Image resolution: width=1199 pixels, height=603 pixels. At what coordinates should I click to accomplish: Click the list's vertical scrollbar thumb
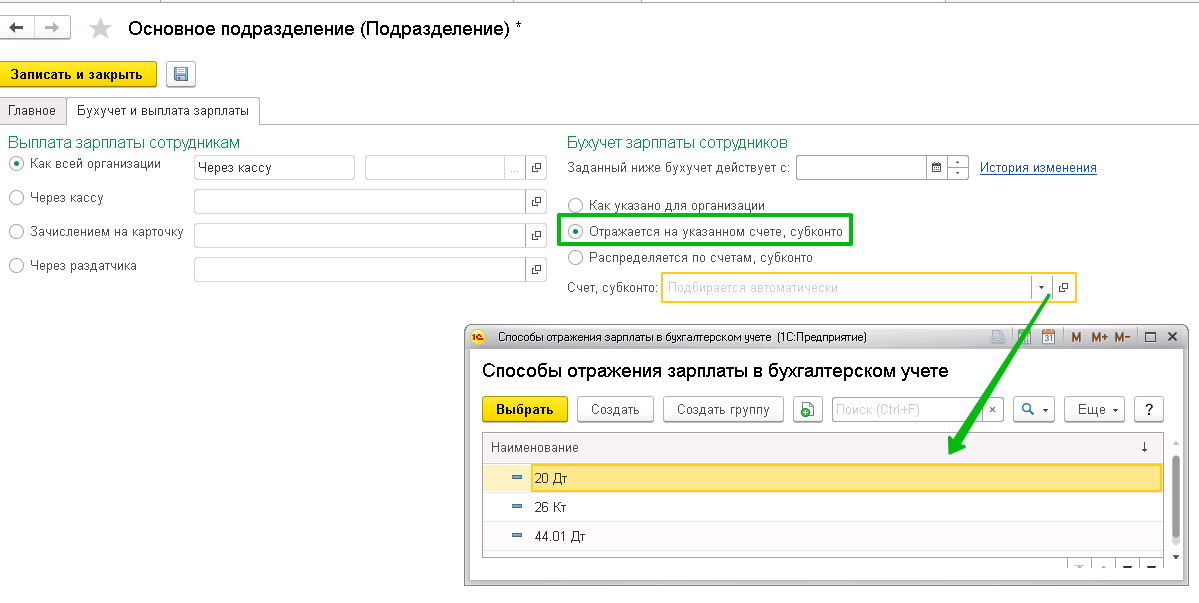(1176, 498)
